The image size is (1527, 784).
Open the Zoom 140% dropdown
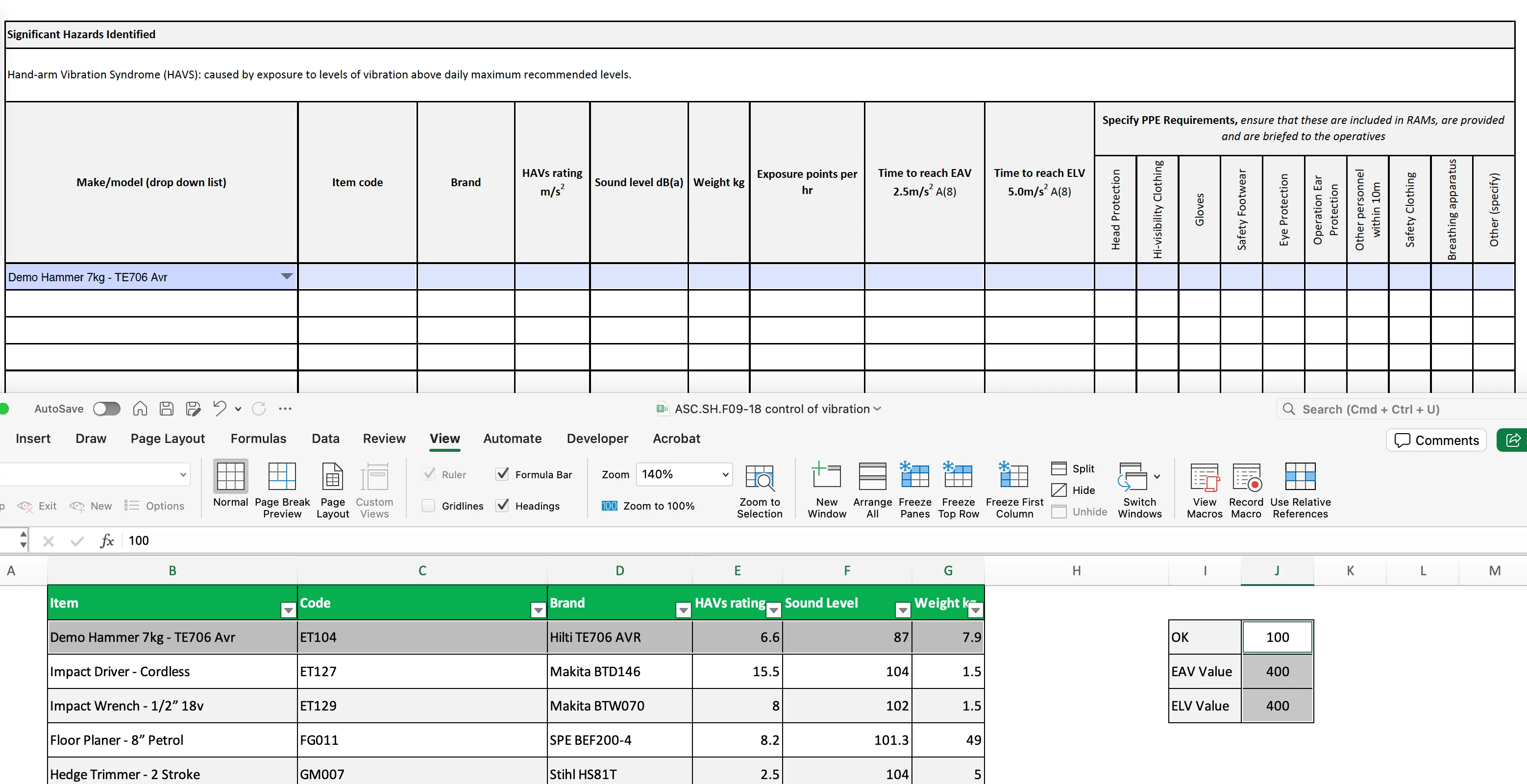pos(725,474)
